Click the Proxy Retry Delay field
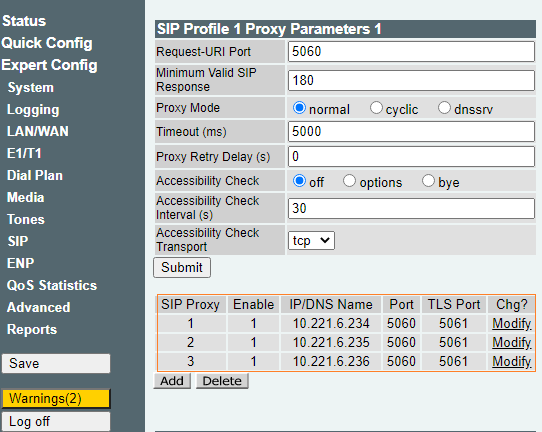 (x=411, y=157)
